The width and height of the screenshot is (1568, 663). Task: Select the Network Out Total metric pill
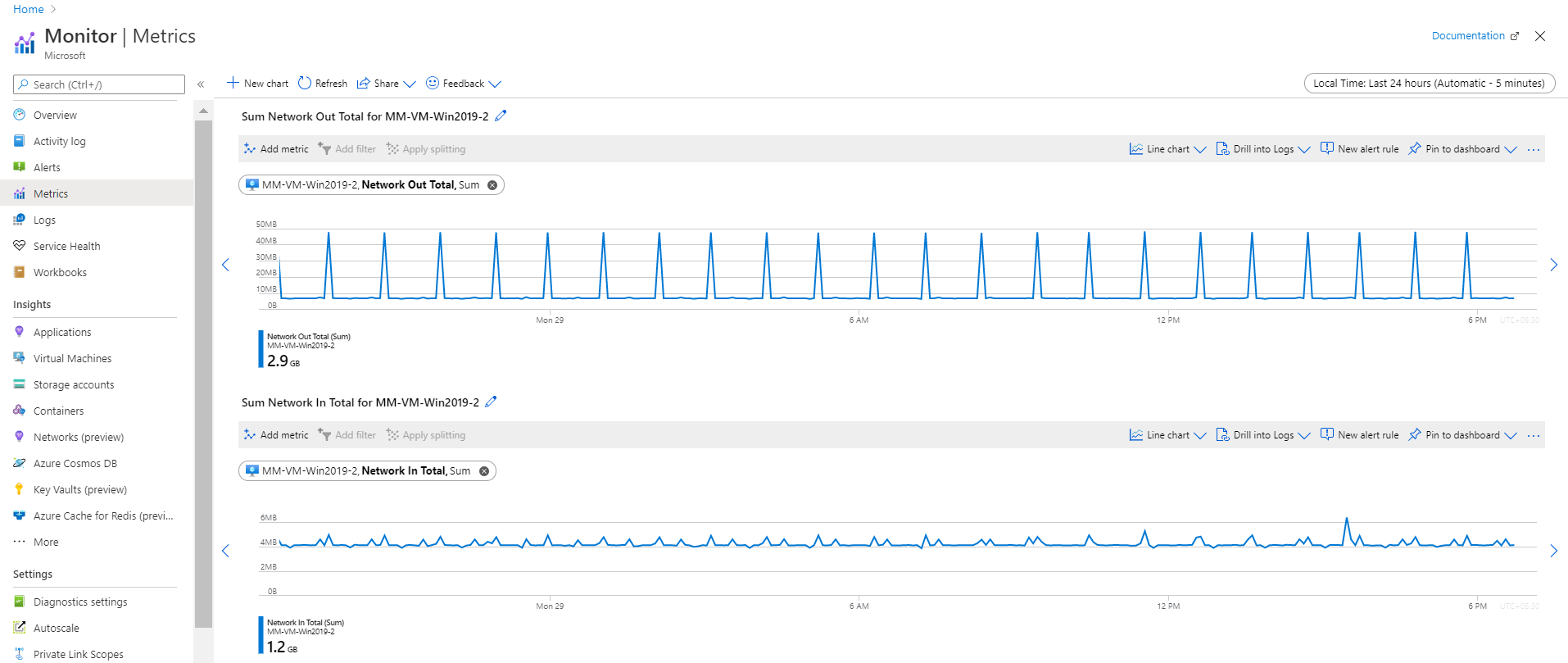coord(370,185)
